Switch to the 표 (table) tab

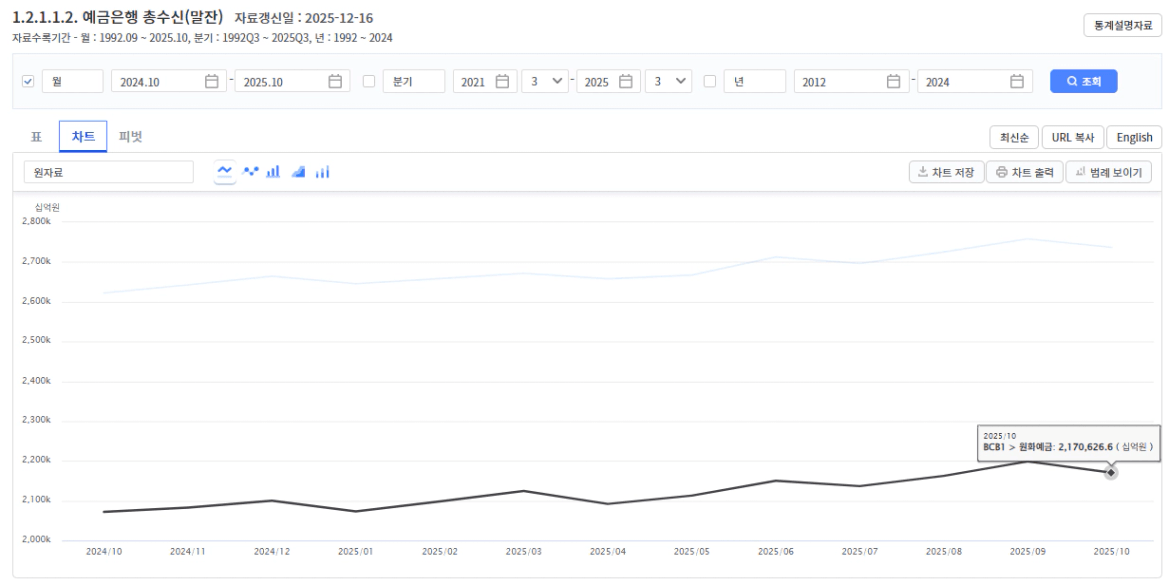(x=36, y=137)
